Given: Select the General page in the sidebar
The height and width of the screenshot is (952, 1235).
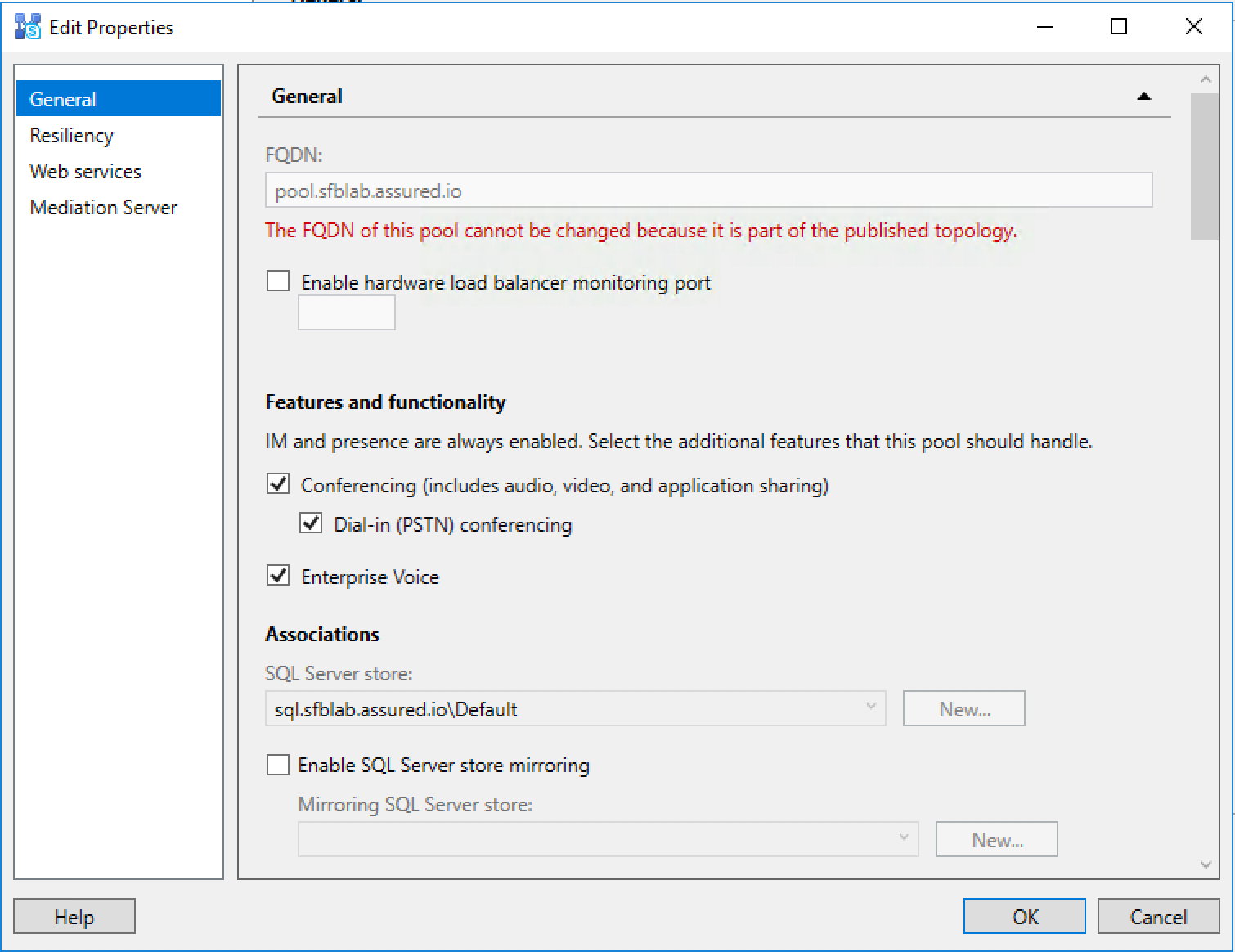Looking at the screenshot, I should (119, 99).
